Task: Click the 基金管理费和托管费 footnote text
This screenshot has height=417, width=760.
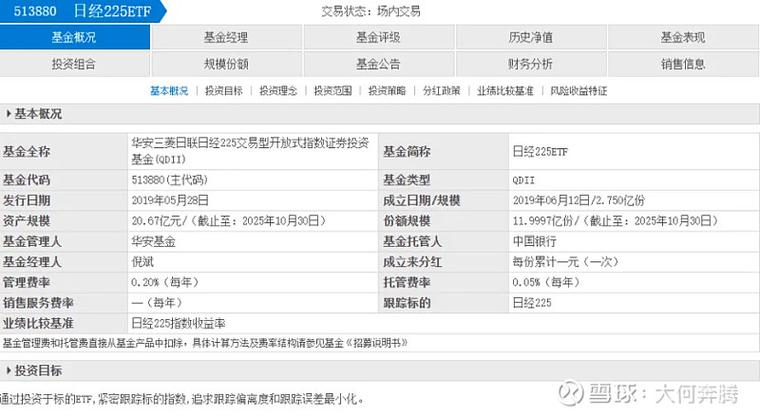Action: coord(206,343)
